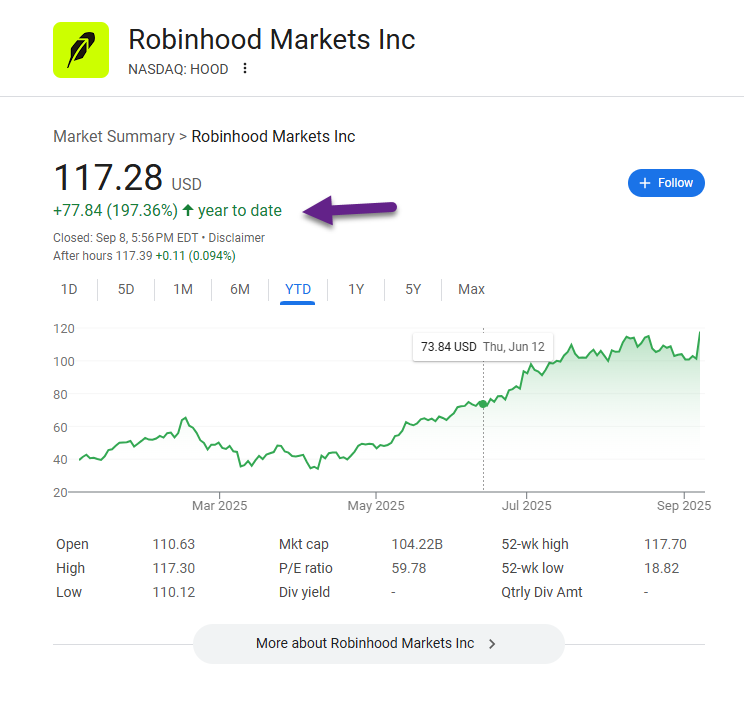Open the three-dot options menu beside NASDAQ: HOOD
Screen dimensions: 744x702
245,68
